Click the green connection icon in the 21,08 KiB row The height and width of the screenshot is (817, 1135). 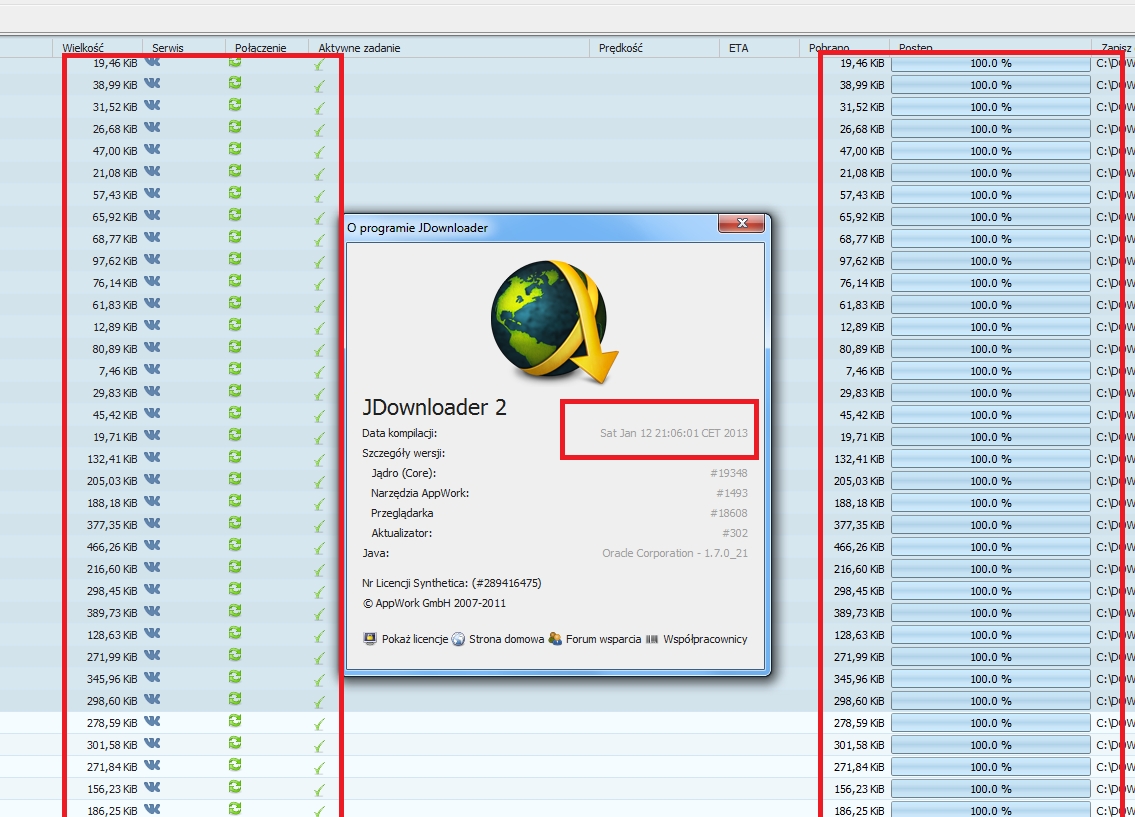click(235, 172)
